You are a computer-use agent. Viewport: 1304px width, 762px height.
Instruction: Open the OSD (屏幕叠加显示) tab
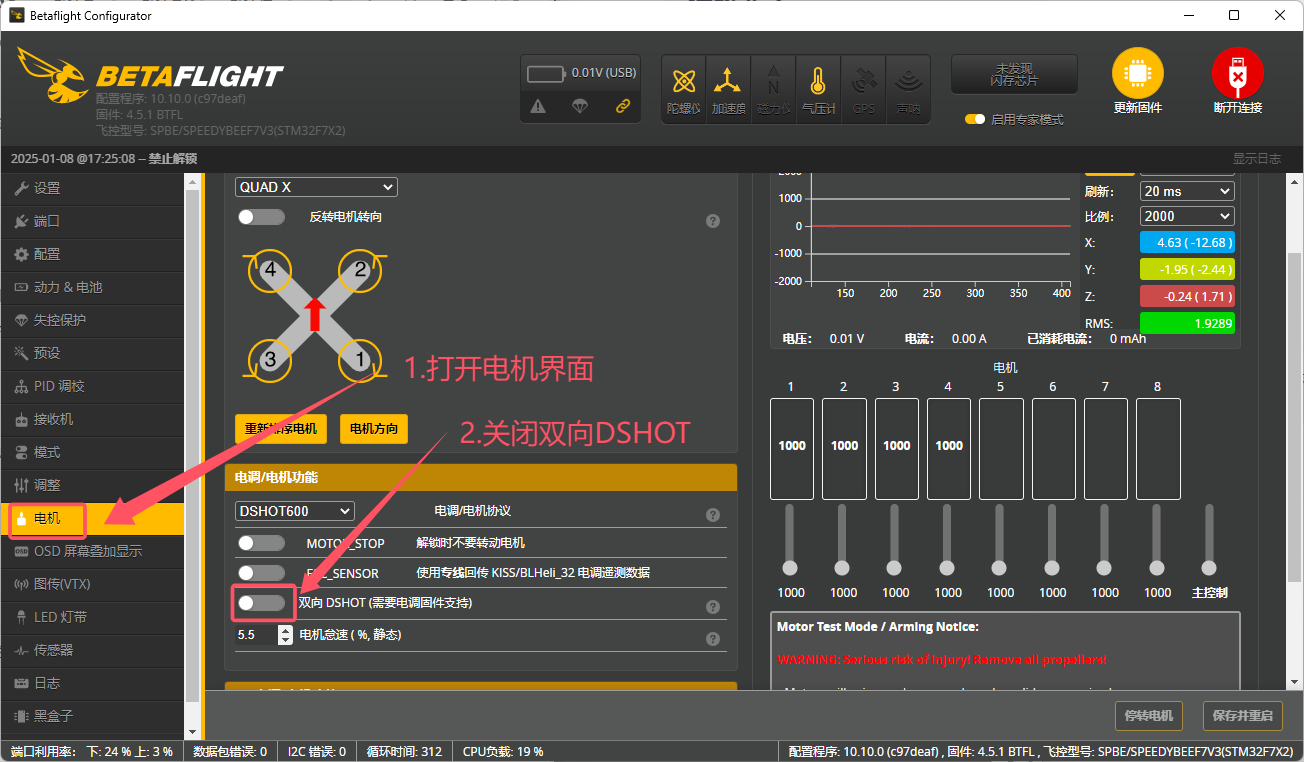[x=92, y=551]
